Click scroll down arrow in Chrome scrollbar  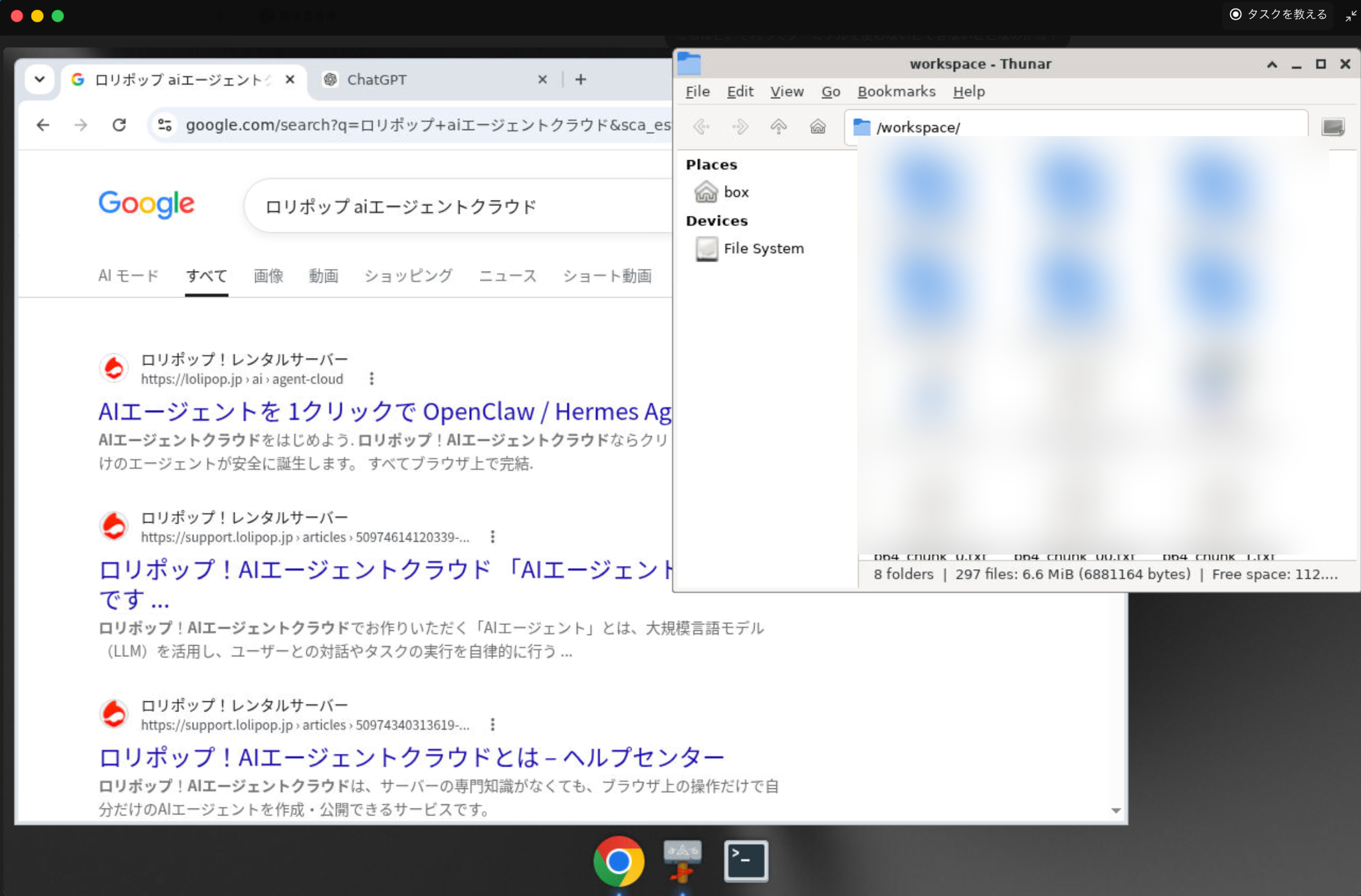click(1116, 810)
